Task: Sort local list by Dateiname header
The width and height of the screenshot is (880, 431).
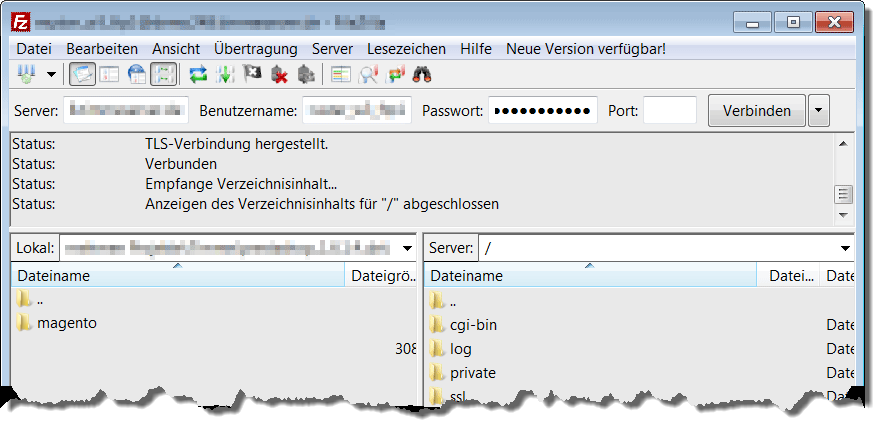Action: click(178, 275)
